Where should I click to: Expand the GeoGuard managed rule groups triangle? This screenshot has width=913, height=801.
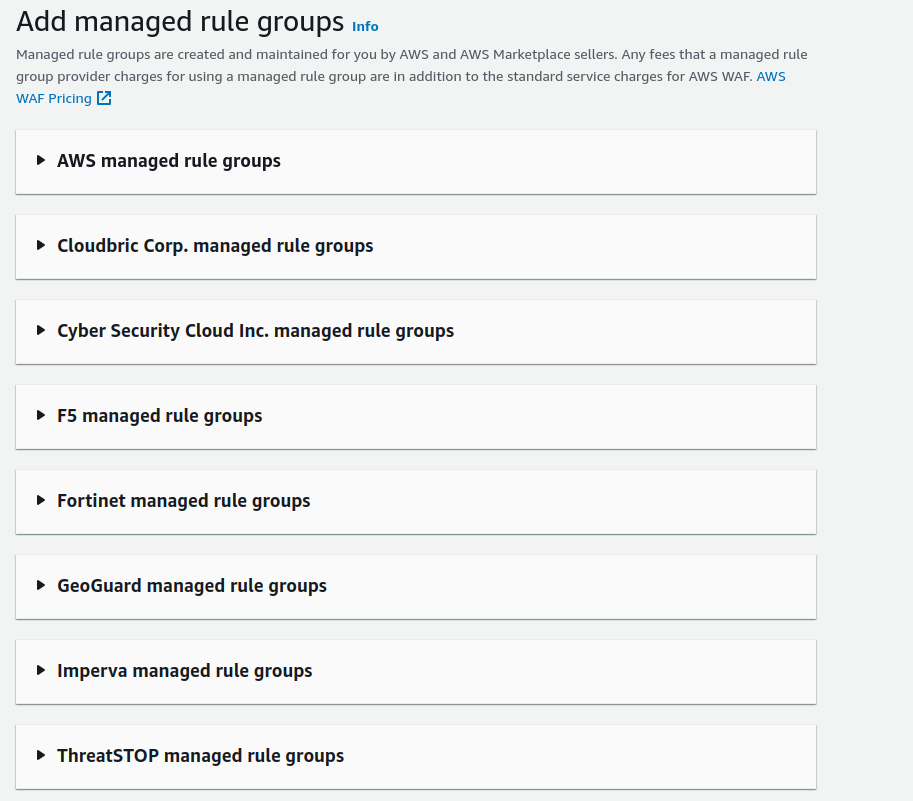pos(41,585)
